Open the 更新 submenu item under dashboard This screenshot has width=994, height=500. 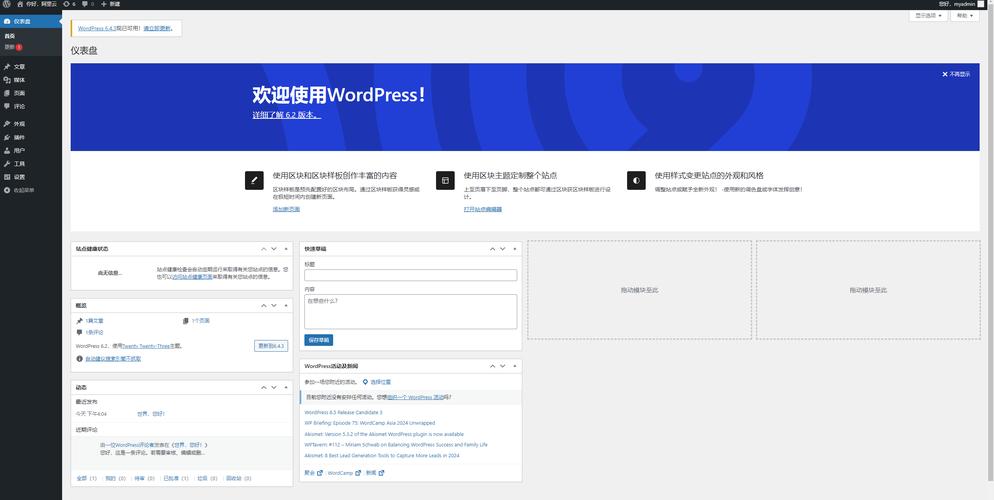10,47
